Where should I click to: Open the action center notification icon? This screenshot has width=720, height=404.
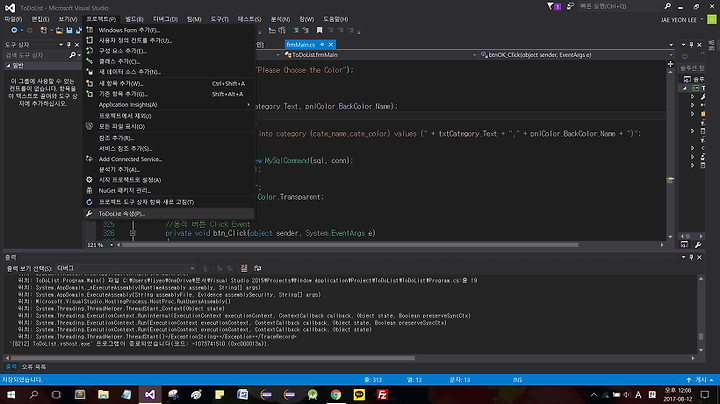(705, 395)
